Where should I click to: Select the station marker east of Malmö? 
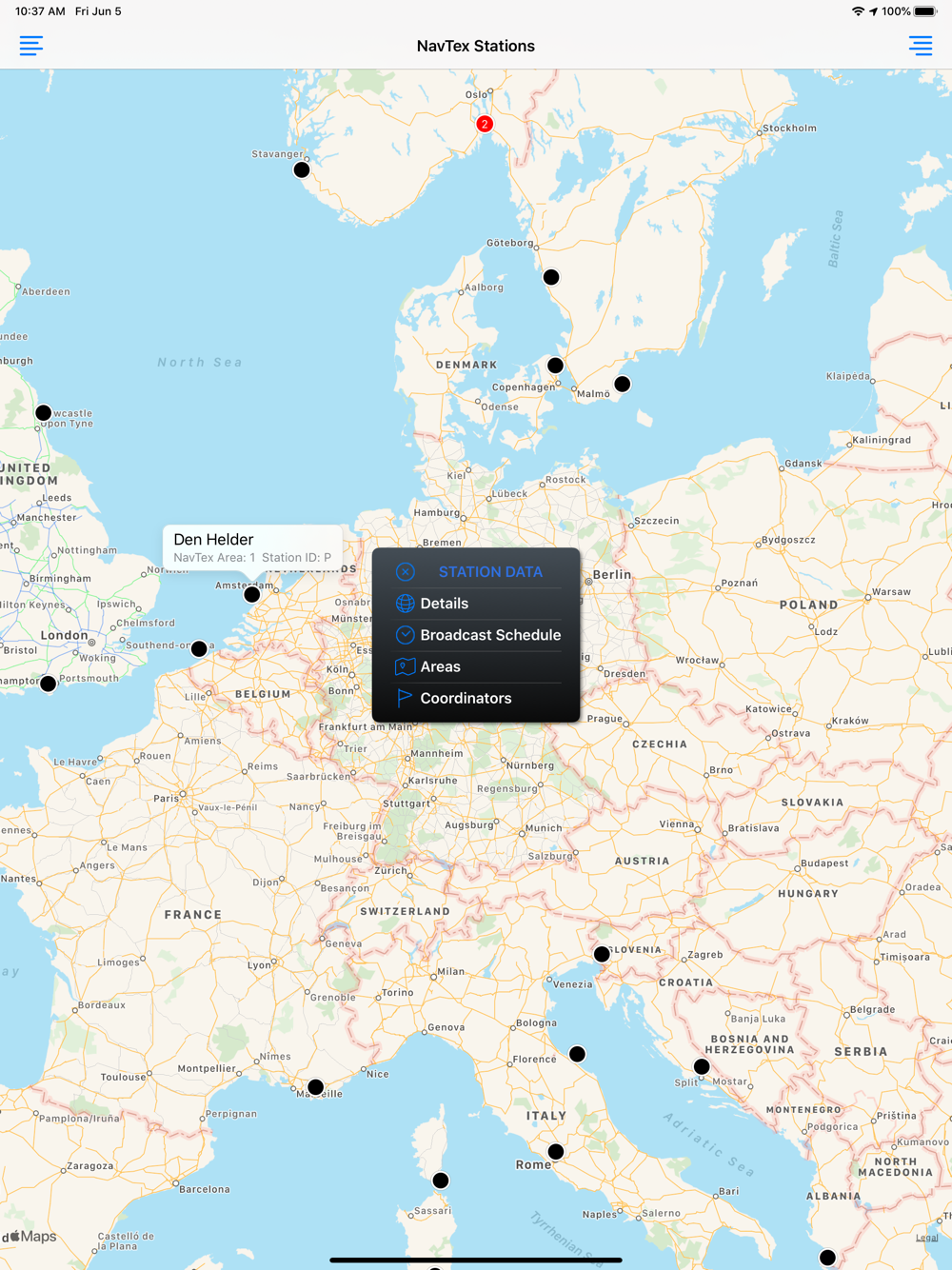pyautogui.click(x=623, y=384)
